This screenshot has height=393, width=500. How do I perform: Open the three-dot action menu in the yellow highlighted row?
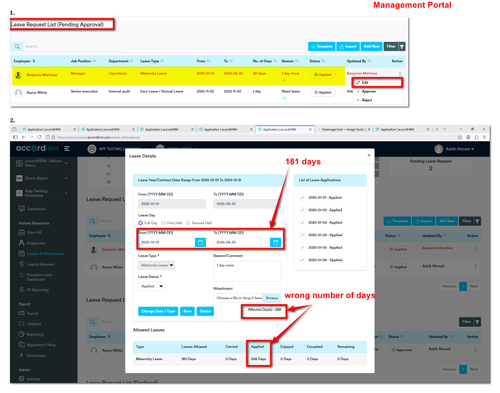click(x=400, y=74)
